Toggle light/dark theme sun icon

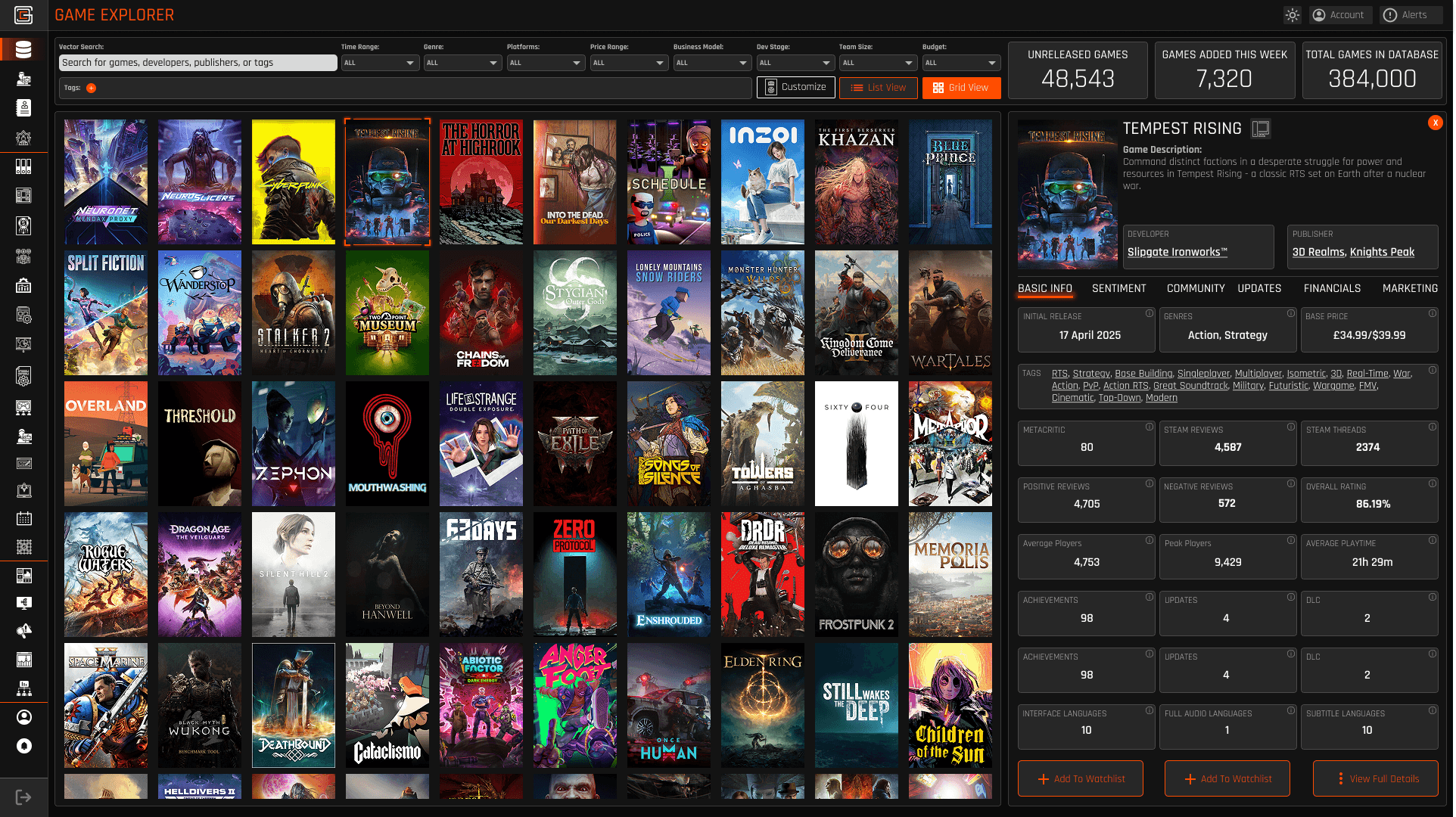tap(1292, 15)
